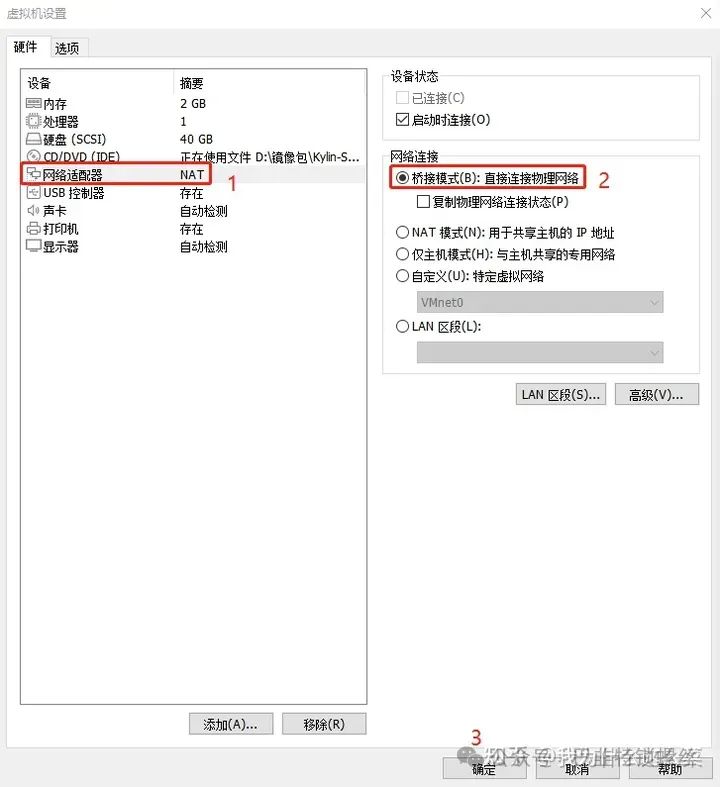Choose 仅主机模式 radio option
Viewport: 720px width, 787px height.
click(402, 254)
